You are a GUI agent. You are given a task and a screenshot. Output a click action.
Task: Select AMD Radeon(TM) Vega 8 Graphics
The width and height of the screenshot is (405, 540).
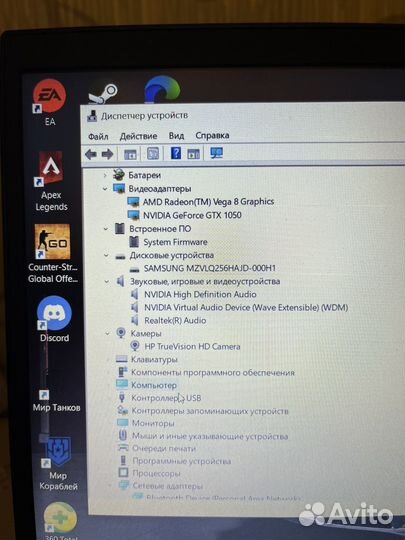tap(208, 202)
